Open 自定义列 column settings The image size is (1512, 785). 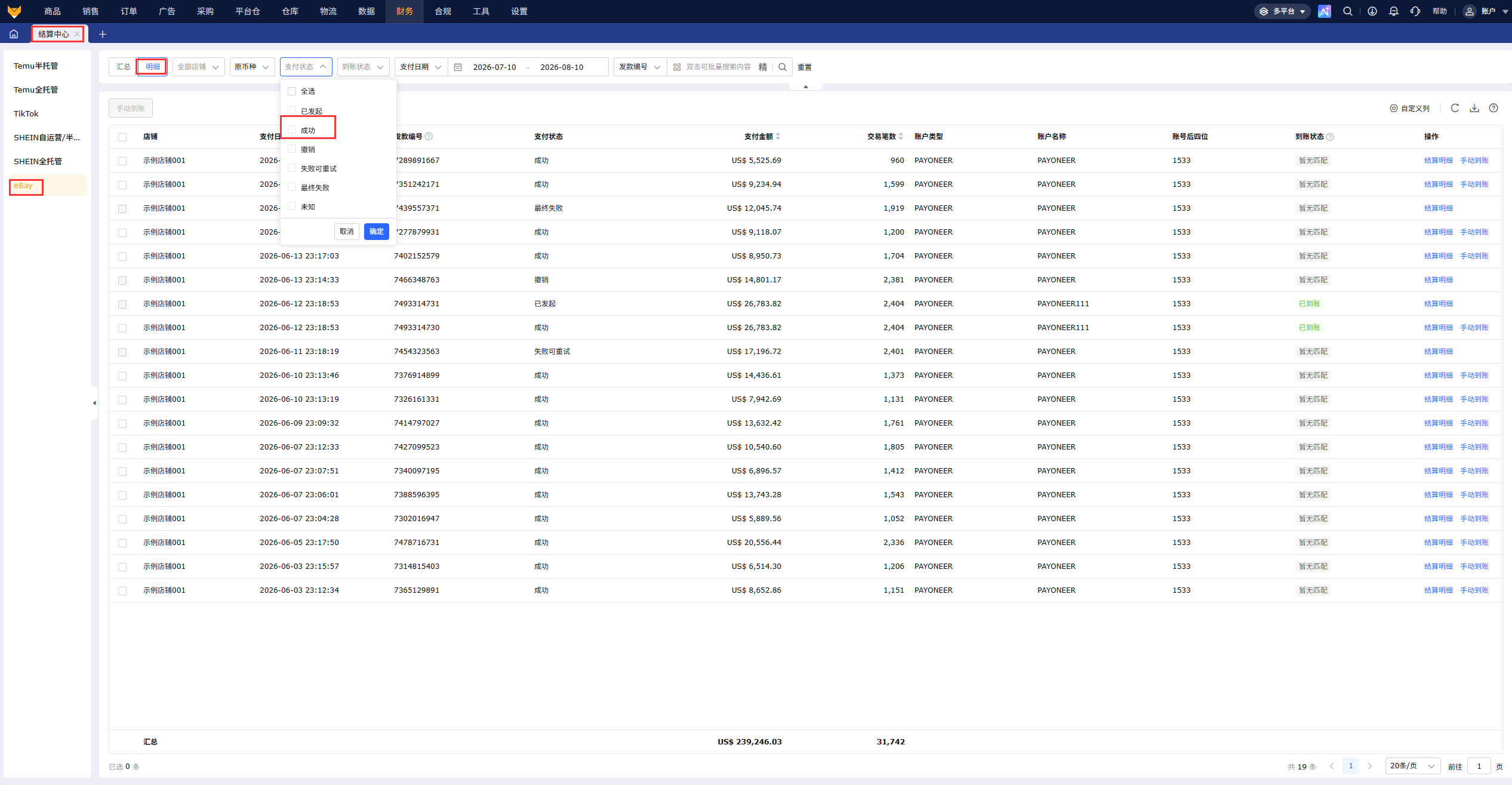coord(1410,108)
